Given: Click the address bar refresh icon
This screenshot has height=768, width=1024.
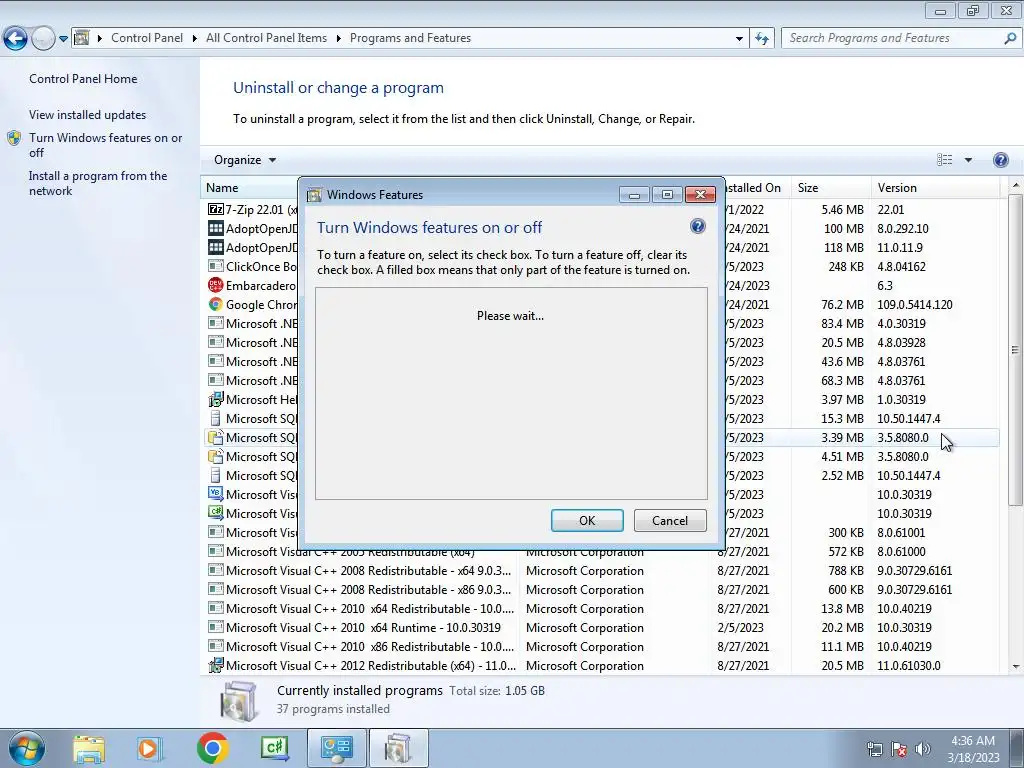Looking at the screenshot, I should tap(762, 39).
